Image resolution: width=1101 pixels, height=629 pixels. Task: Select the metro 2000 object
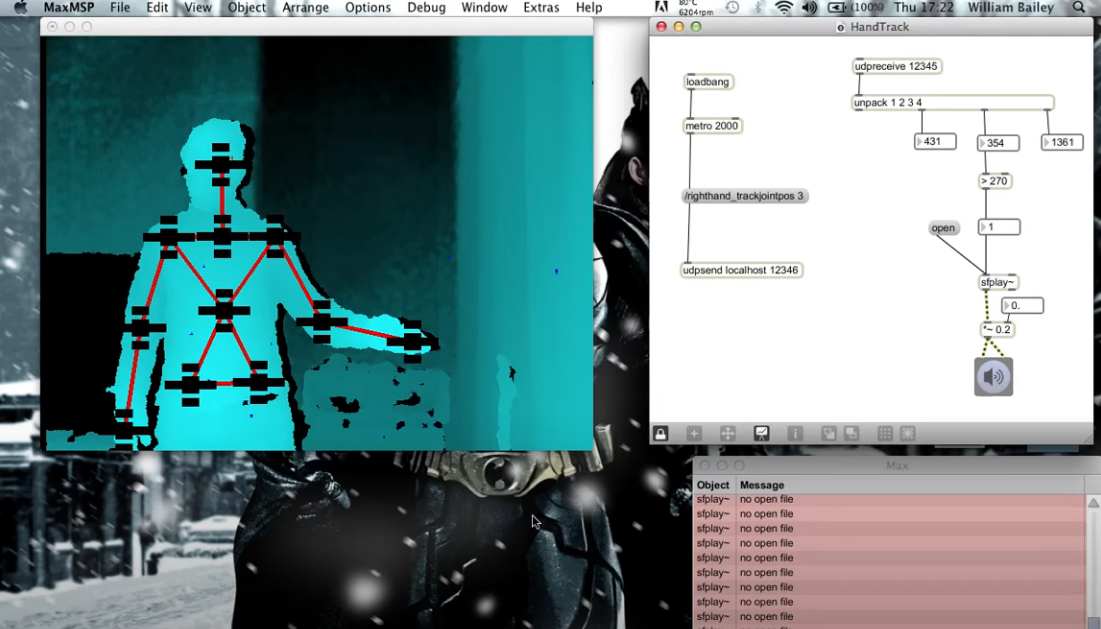point(713,126)
